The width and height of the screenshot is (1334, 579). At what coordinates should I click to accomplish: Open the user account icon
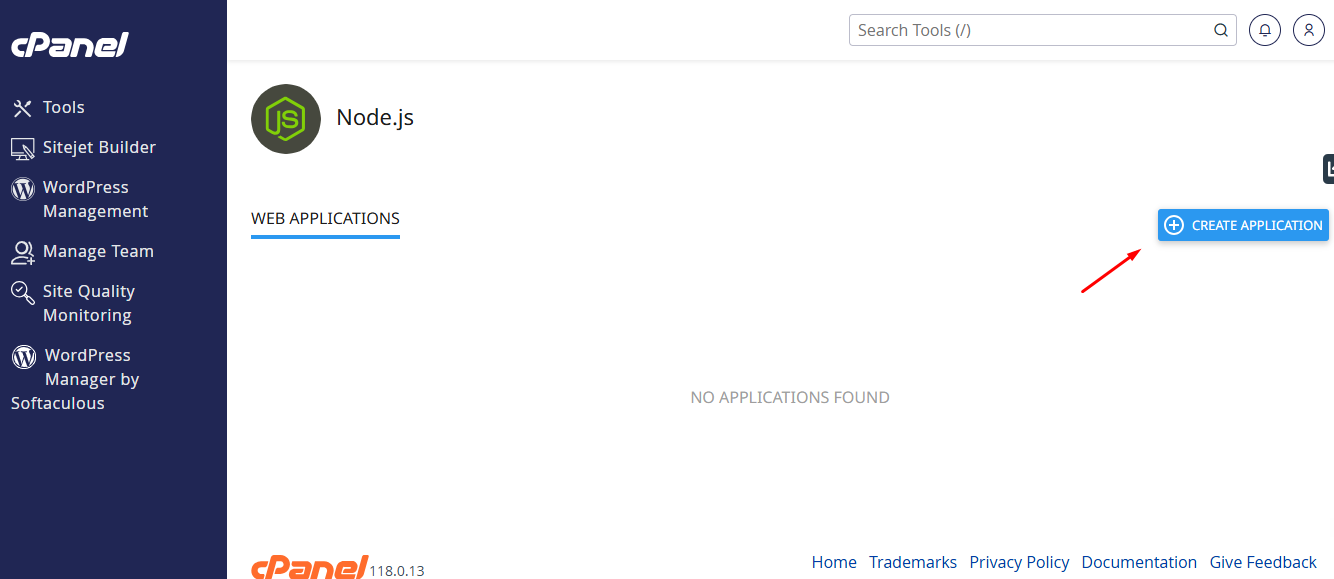pos(1309,30)
